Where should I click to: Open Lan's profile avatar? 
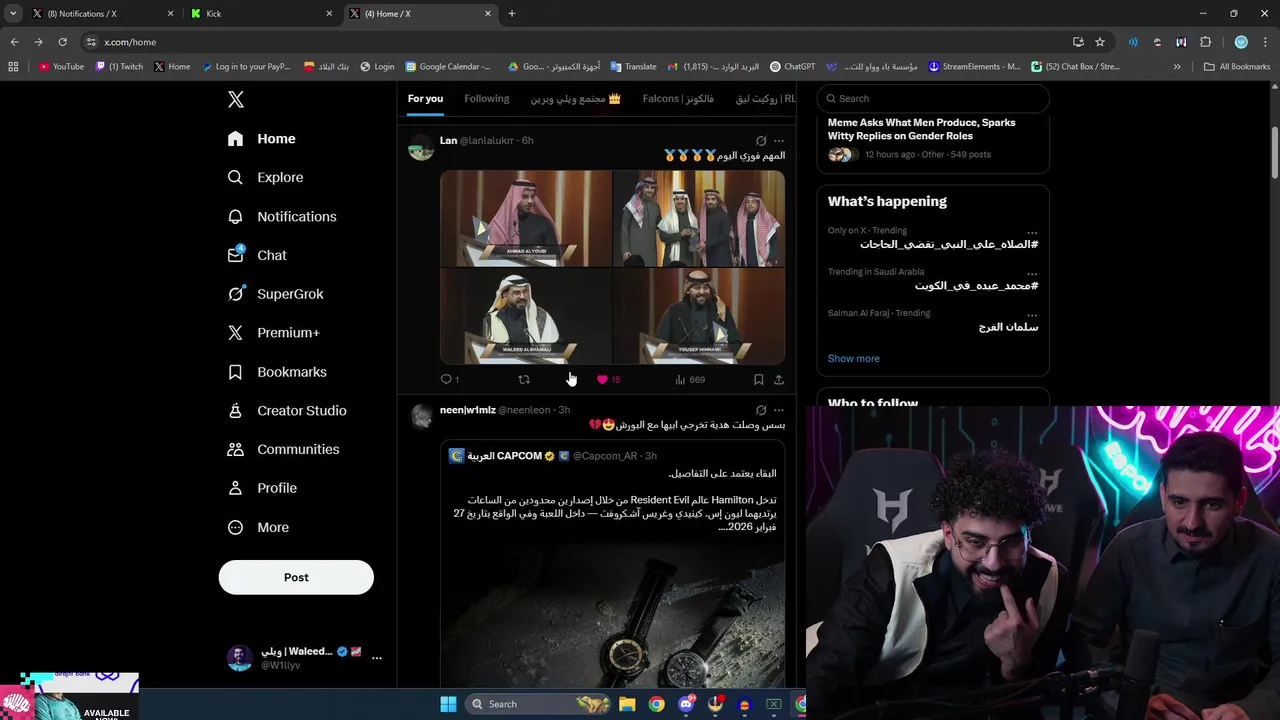(421, 148)
